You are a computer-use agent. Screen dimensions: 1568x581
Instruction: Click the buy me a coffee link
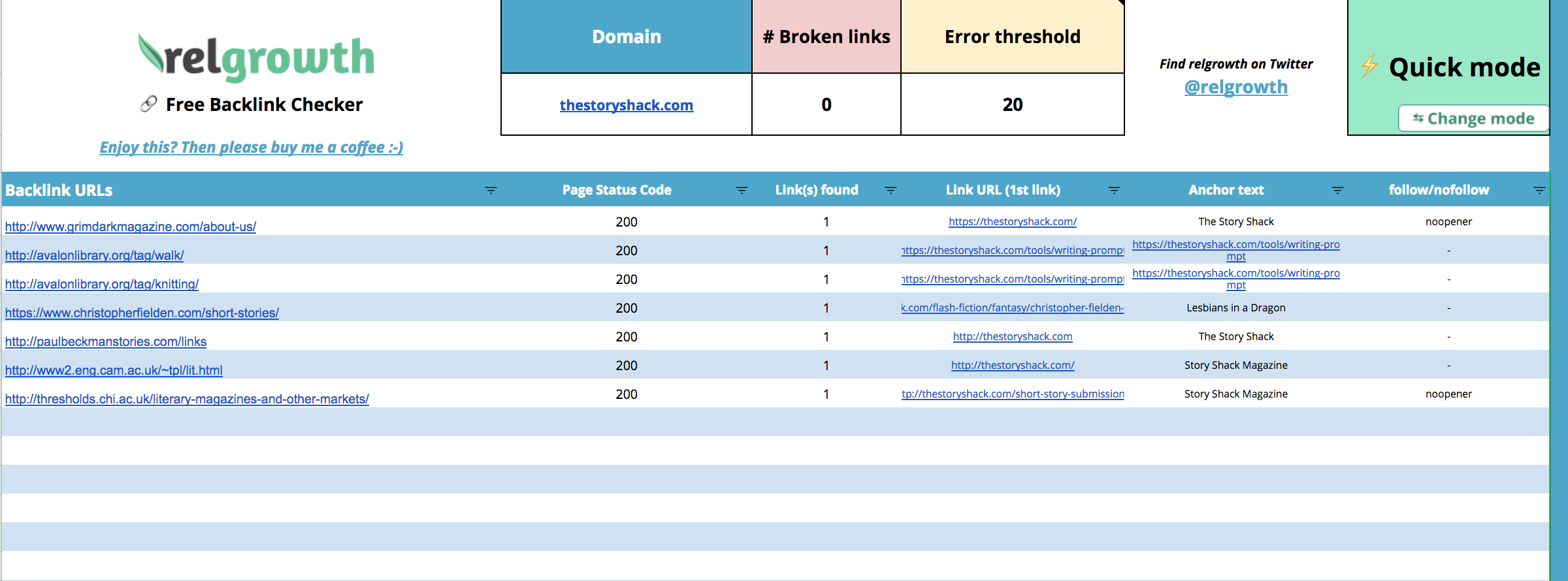pos(252,148)
